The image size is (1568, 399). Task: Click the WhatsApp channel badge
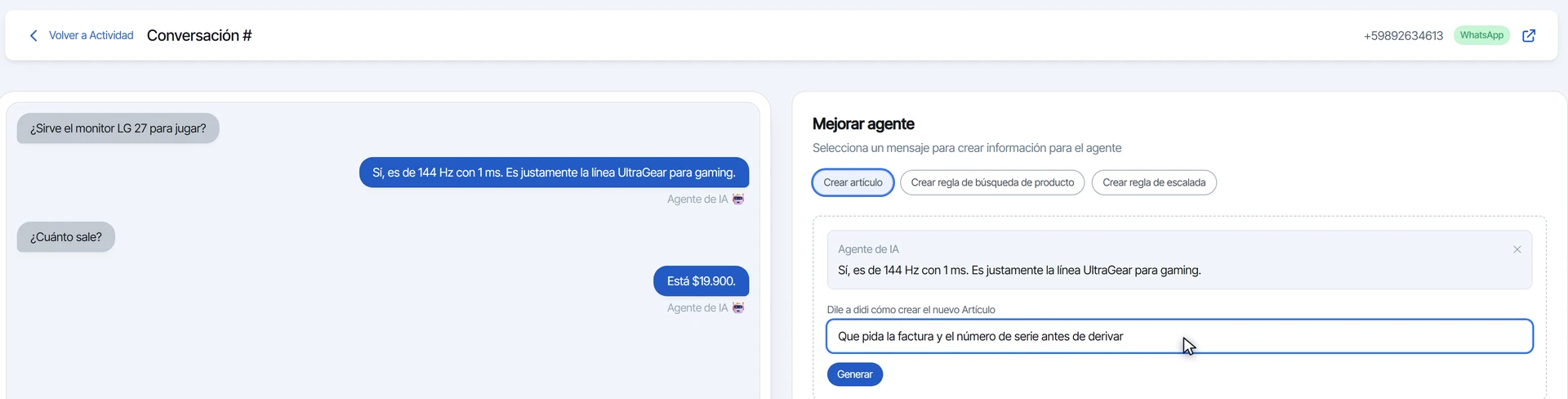coord(1481,35)
